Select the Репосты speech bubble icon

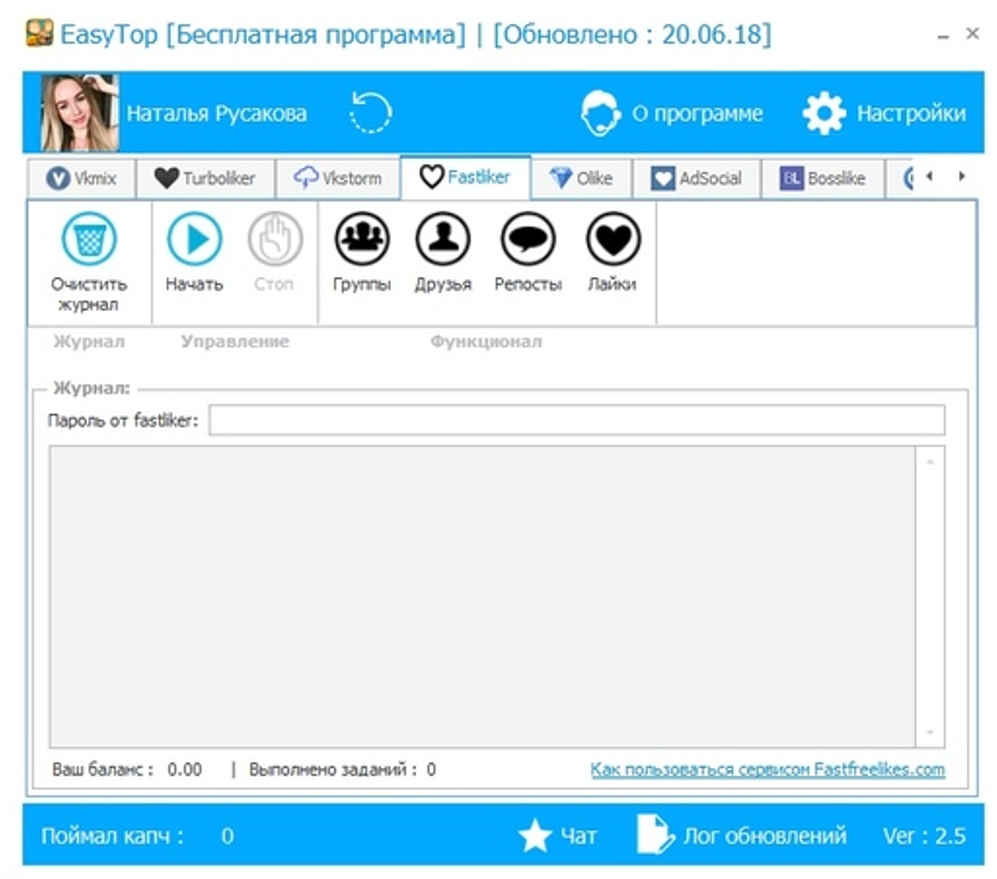(x=528, y=239)
